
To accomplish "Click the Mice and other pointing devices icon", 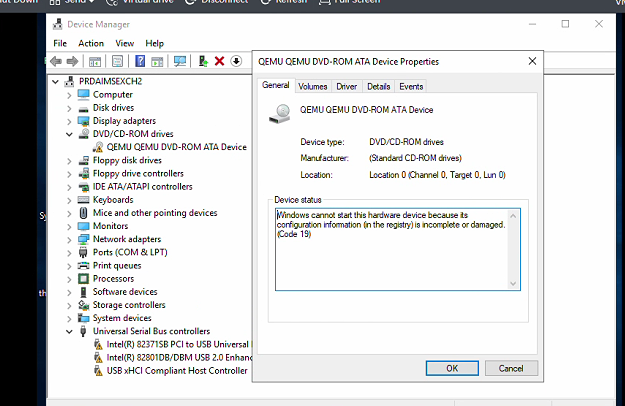I will point(83,213).
